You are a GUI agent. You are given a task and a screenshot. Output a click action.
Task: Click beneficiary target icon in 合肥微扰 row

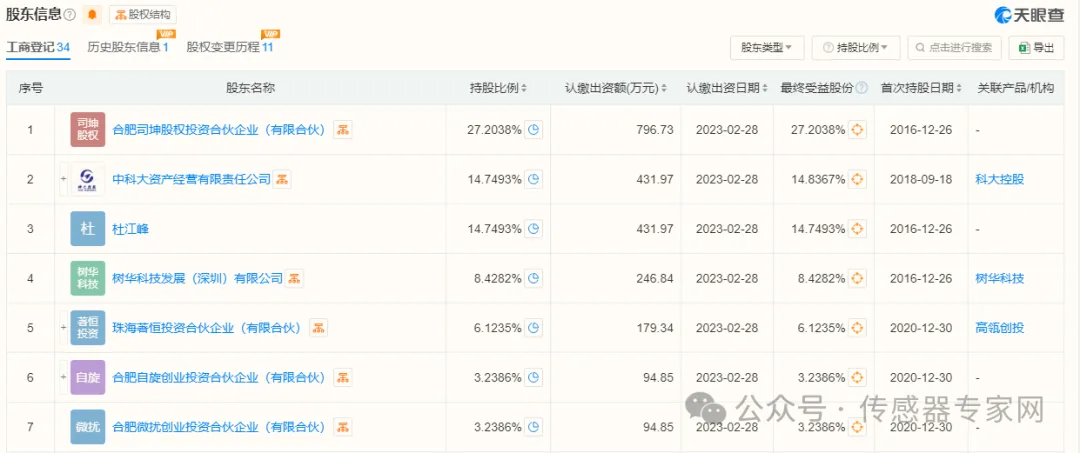point(857,427)
